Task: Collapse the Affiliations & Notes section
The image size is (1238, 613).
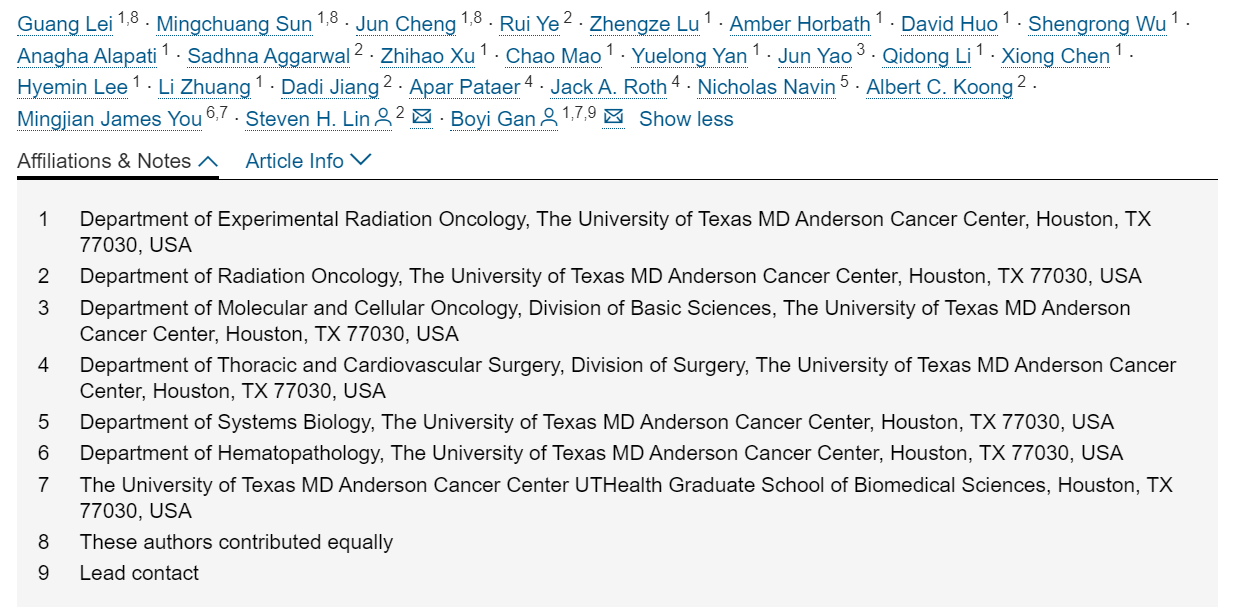Action: pos(117,161)
